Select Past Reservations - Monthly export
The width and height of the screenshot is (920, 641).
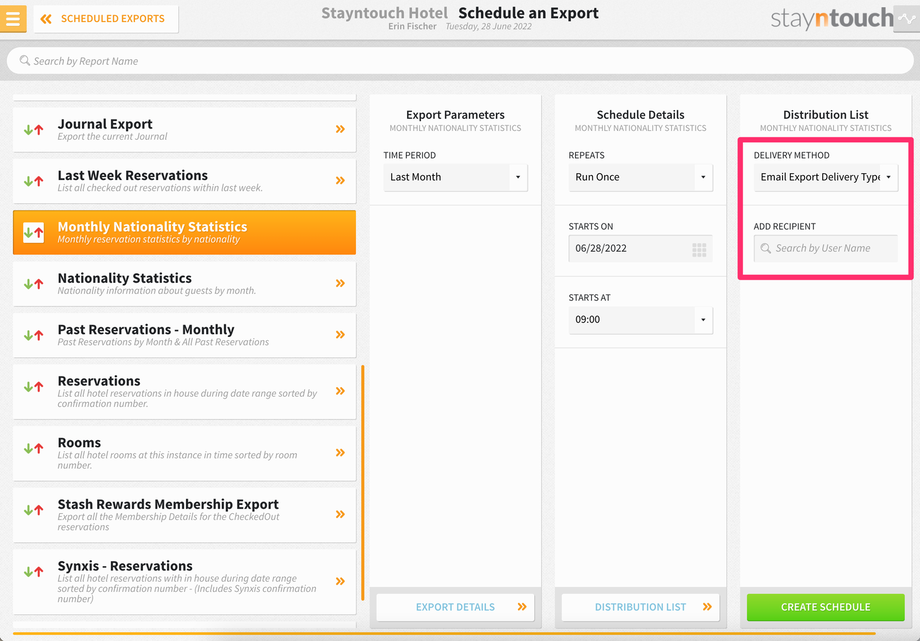click(184, 335)
